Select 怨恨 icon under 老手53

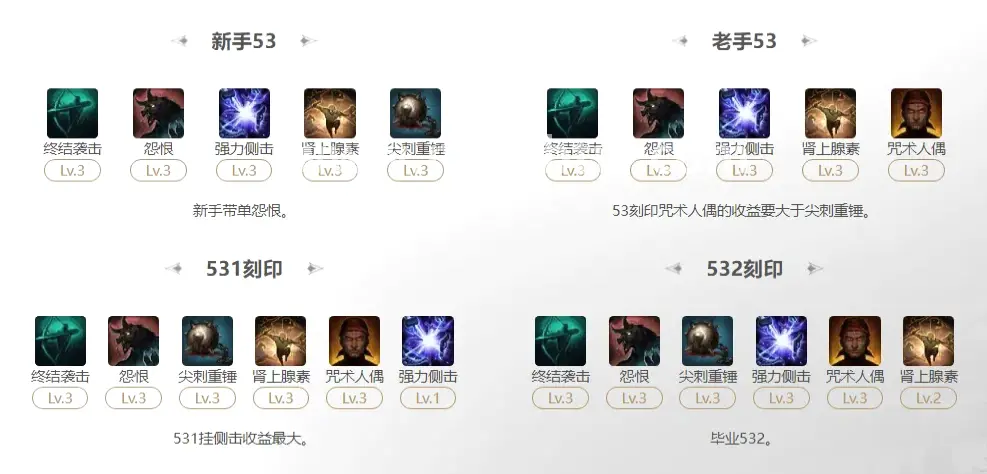pos(658,113)
